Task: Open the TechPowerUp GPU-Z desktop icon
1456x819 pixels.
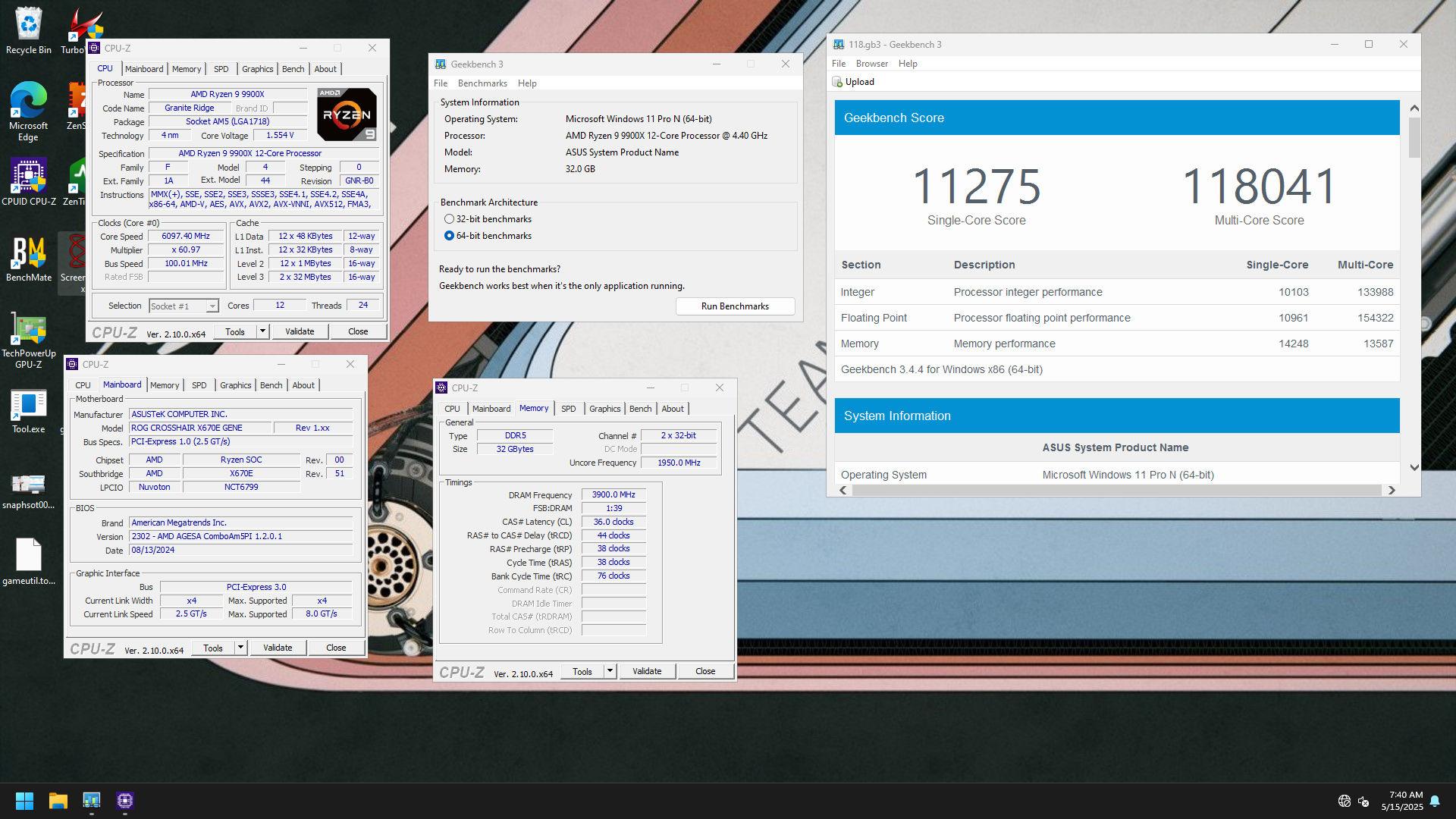Action: click(28, 340)
